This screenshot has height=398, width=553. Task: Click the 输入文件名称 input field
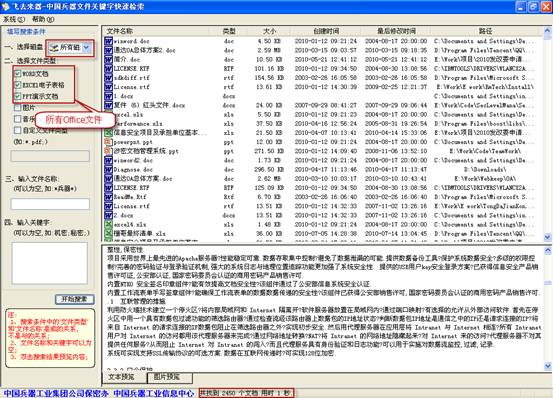coord(50,204)
